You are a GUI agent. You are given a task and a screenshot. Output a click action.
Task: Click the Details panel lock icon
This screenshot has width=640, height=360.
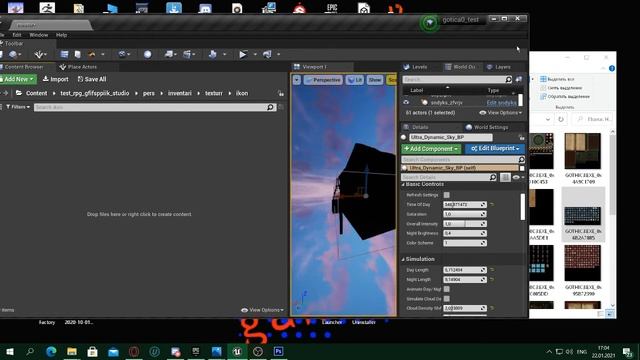521,137
